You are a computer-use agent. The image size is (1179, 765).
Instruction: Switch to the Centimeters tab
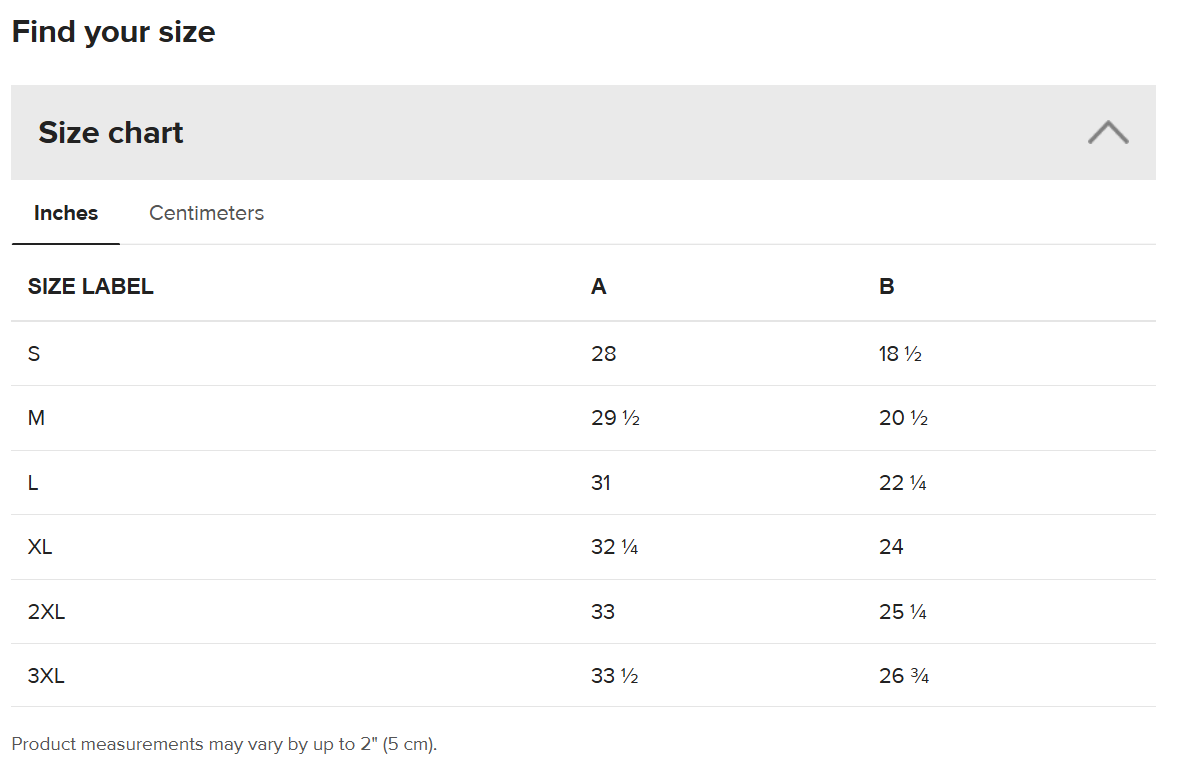[206, 213]
